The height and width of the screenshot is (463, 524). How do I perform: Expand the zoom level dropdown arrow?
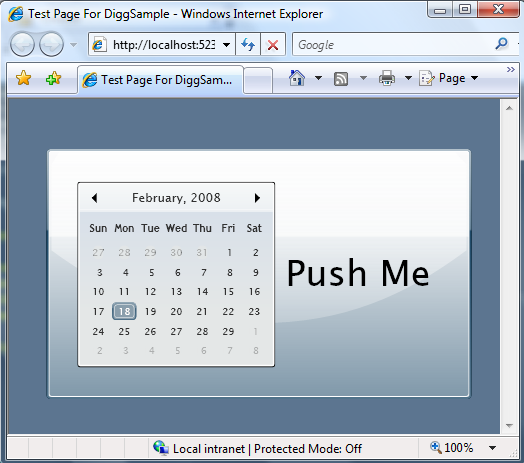pyautogui.click(x=492, y=448)
